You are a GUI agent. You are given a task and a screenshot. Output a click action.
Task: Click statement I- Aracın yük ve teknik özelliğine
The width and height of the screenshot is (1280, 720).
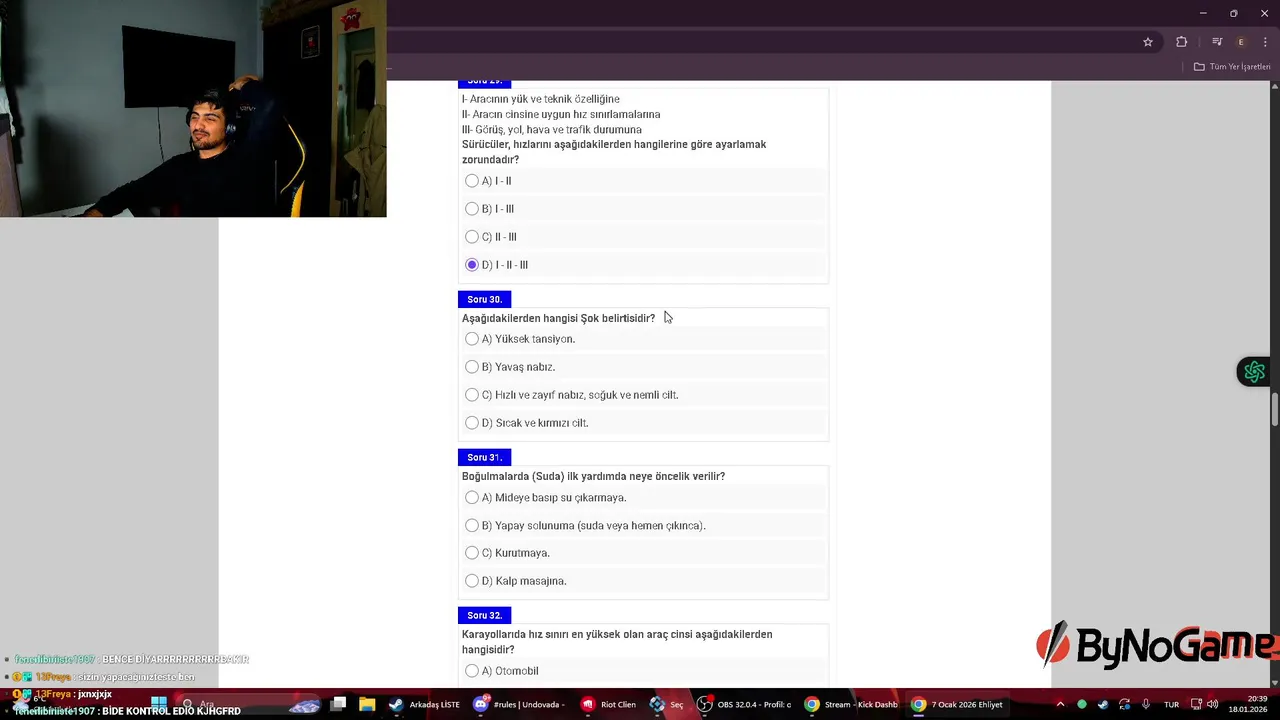pyautogui.click(x=541, y=99)
